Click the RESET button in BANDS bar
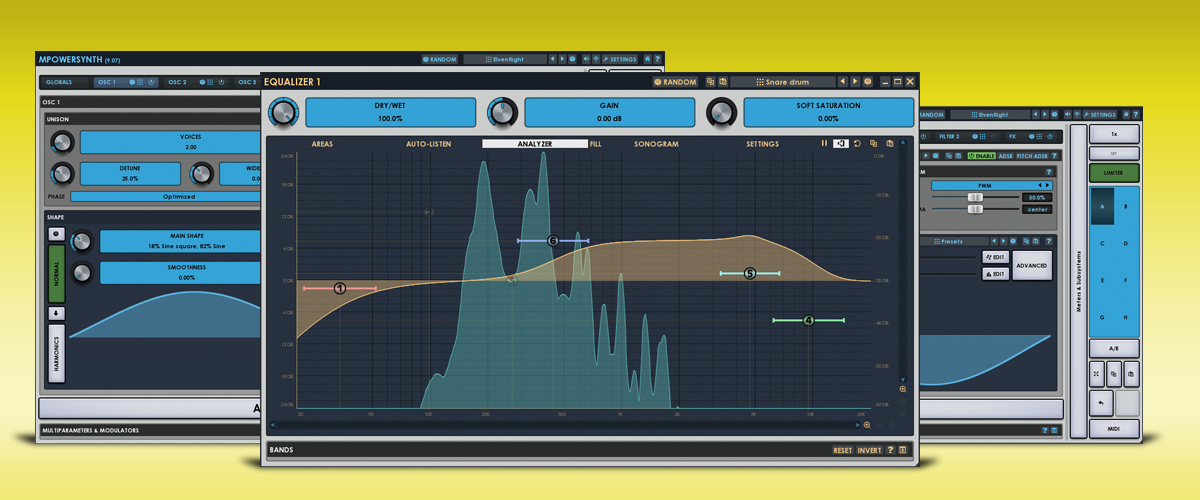1200x500 pixels. coord(843,450)
